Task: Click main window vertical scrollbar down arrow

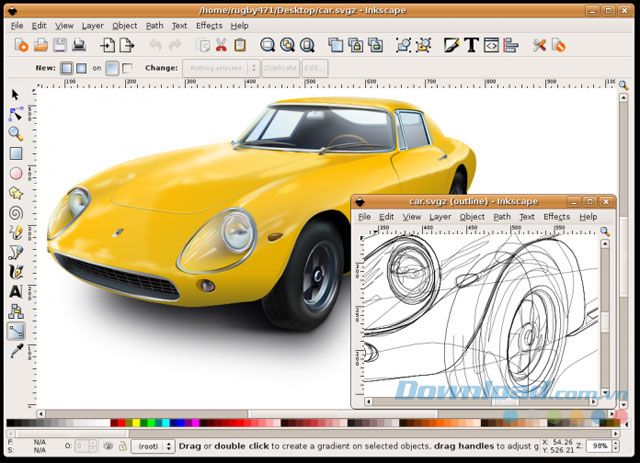Action: 623,405
